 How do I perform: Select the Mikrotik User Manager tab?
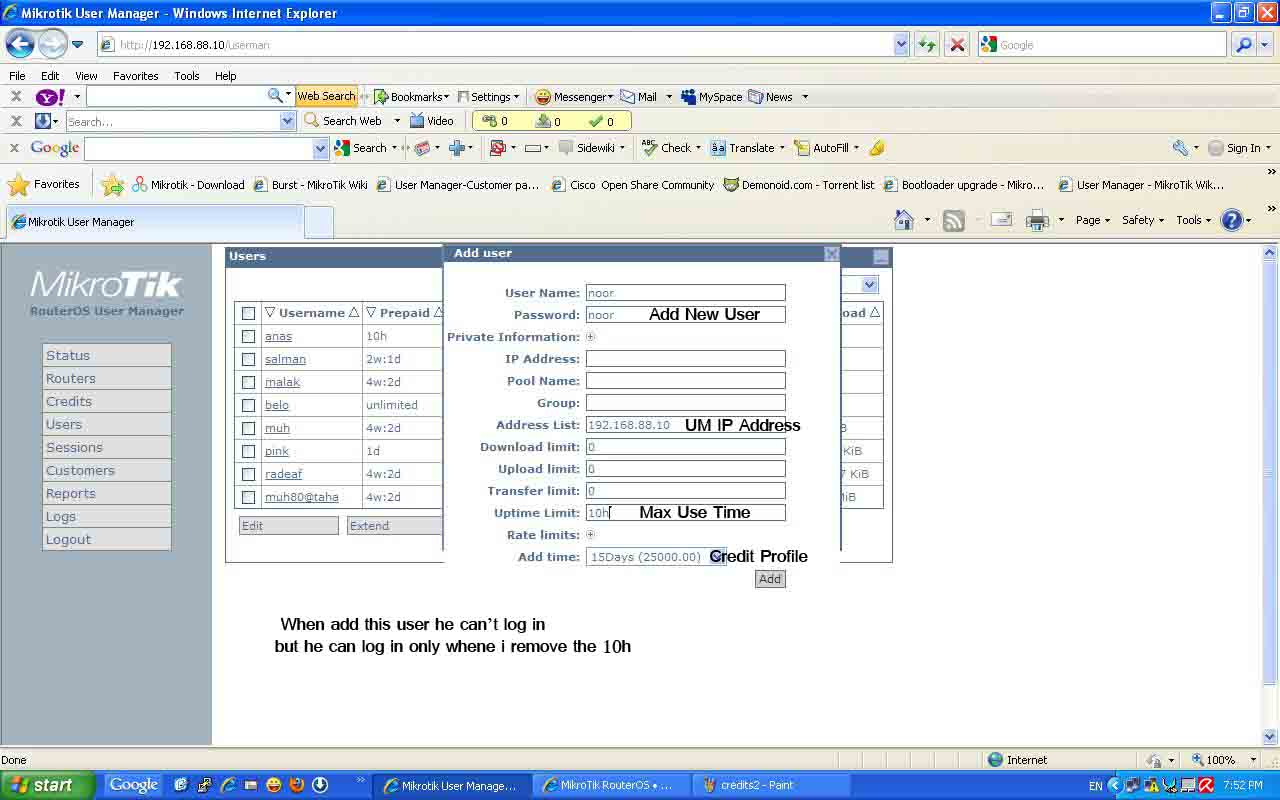(x=154, y=222)
